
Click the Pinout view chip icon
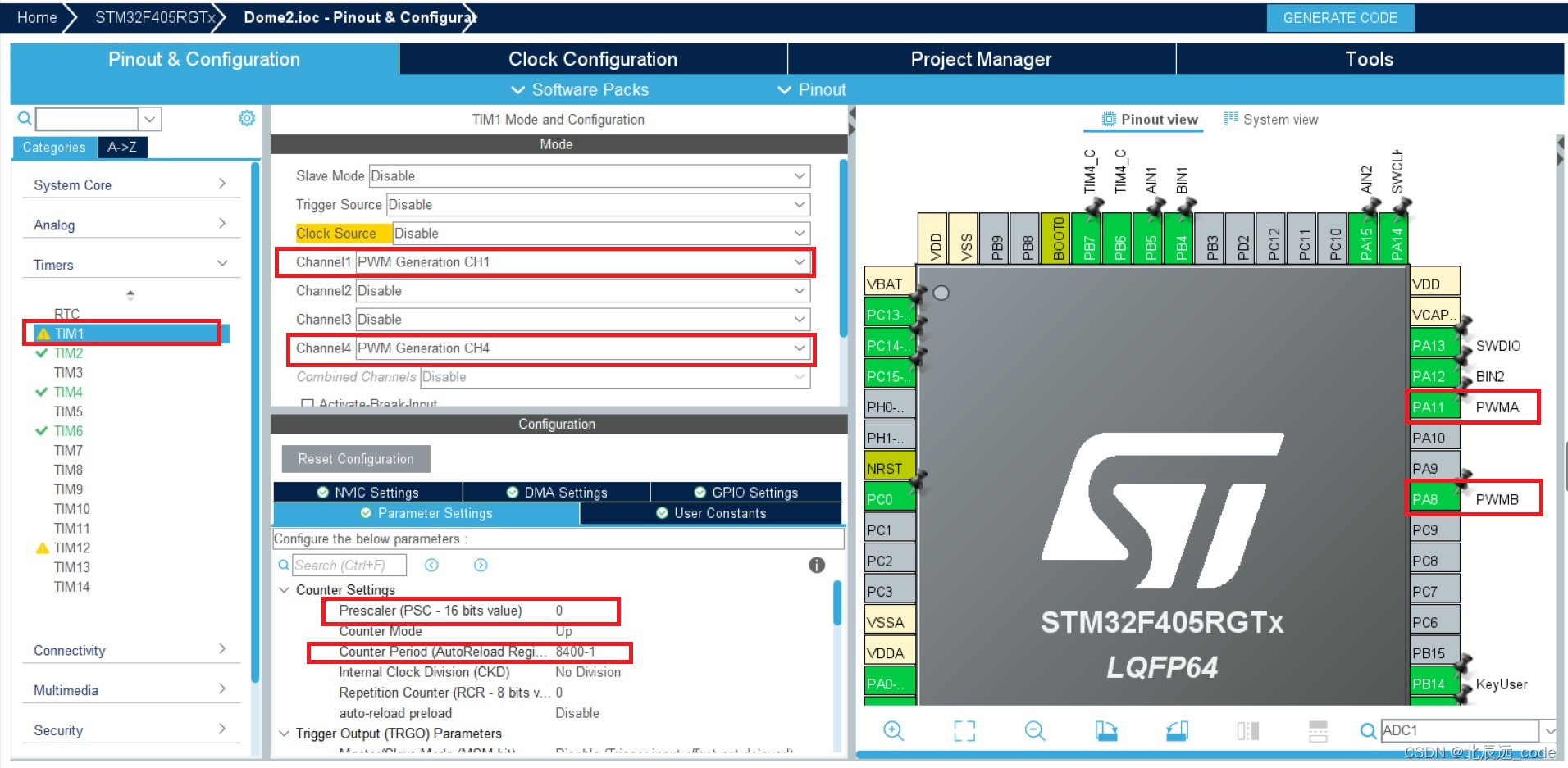click(1109, 119)
